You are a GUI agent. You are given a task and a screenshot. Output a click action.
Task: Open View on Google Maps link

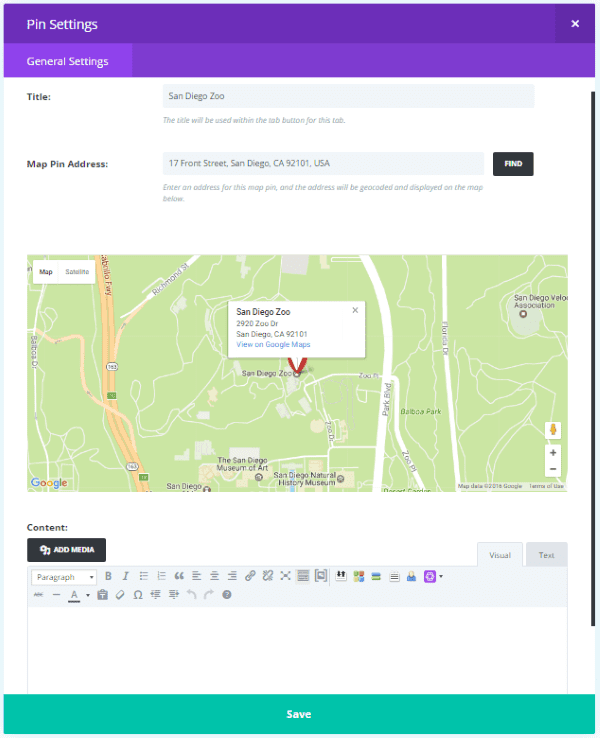tap(273, 345)
